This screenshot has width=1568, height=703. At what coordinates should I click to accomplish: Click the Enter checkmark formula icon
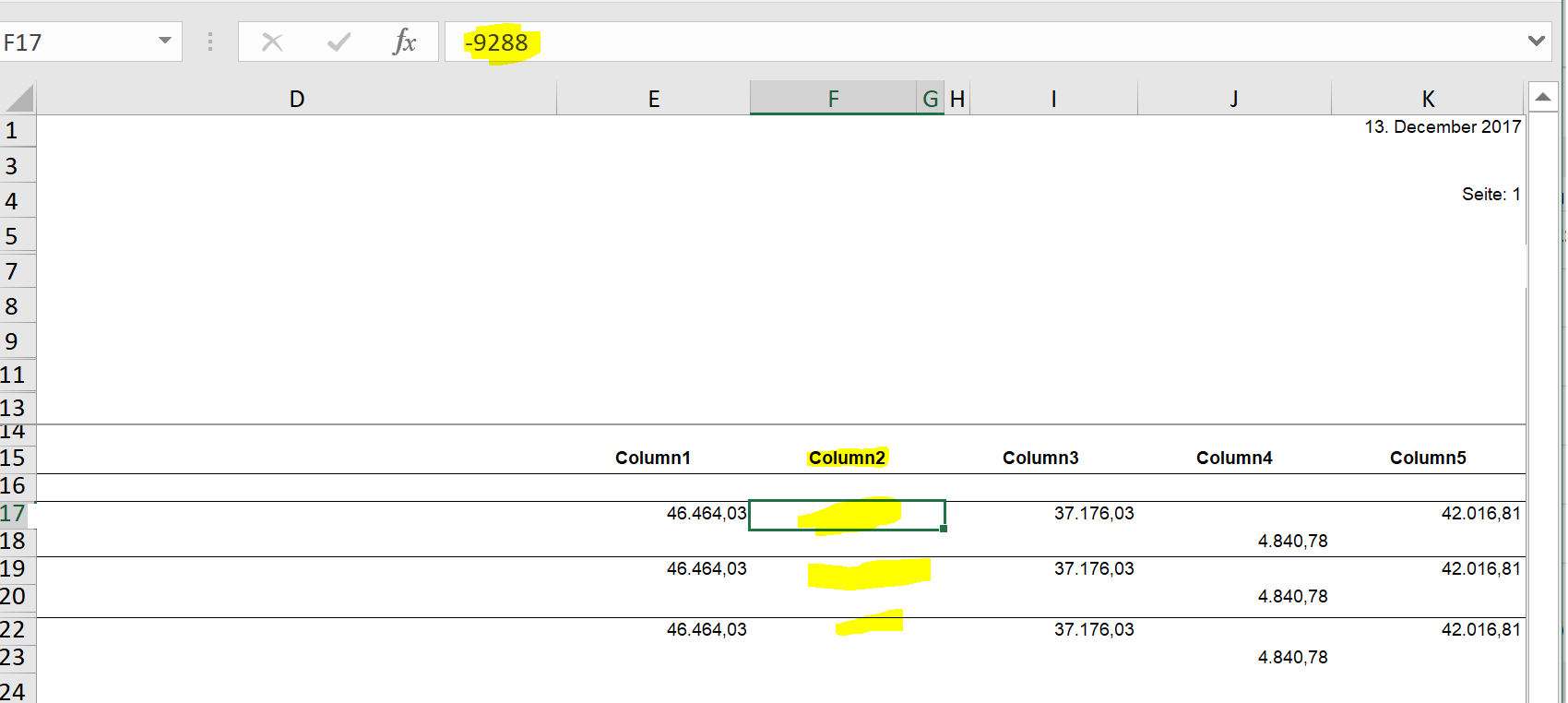point(339,42)
